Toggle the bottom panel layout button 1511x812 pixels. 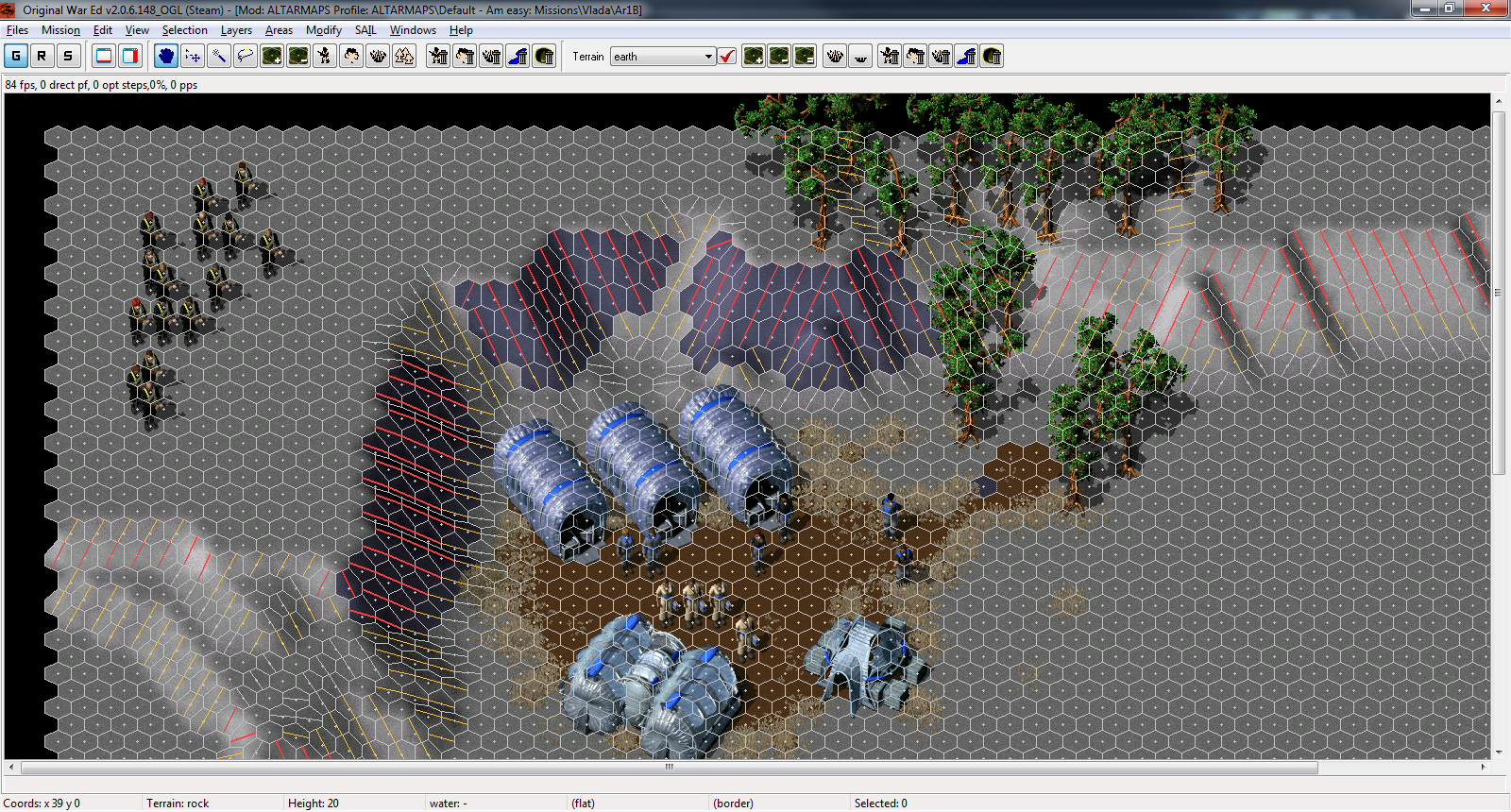point(104,56)
